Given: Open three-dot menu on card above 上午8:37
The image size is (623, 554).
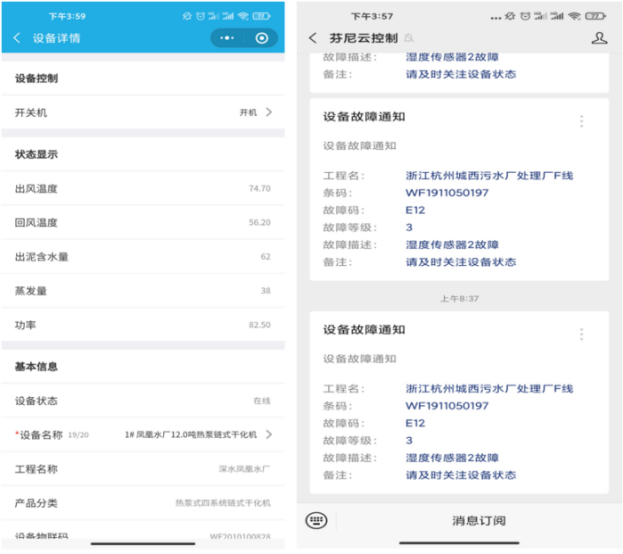Looking at the screenshot, I should pyautogui.click(x=581, y=121).
